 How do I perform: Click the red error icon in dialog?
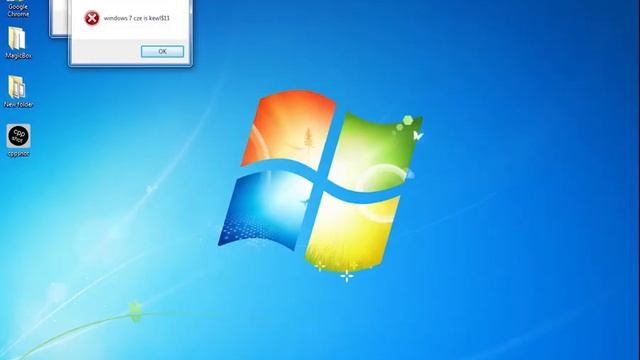(x=92, y=18)
